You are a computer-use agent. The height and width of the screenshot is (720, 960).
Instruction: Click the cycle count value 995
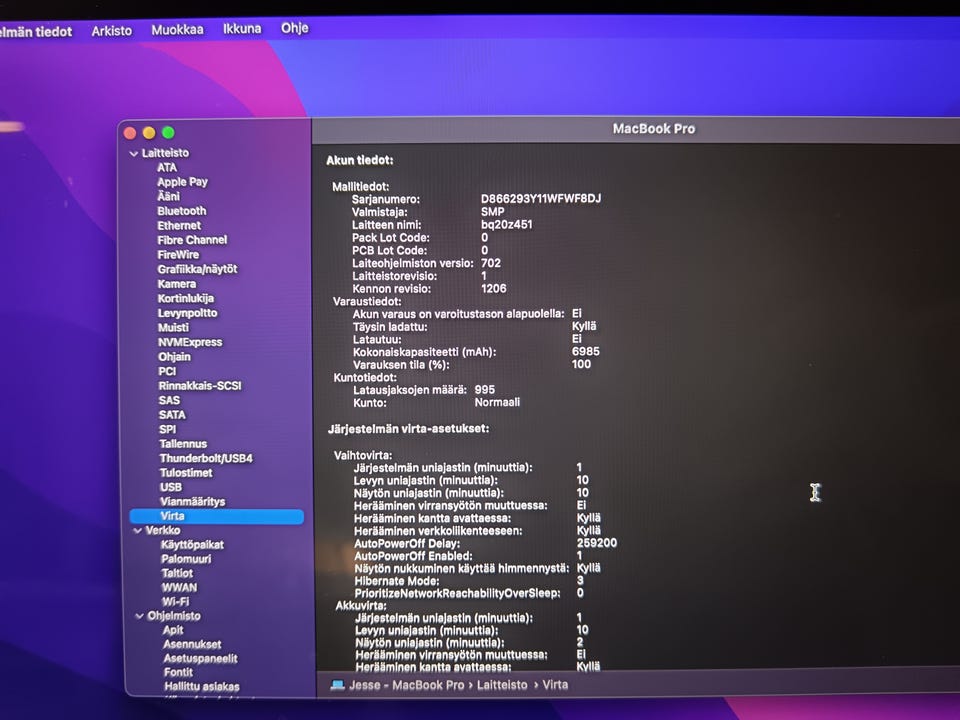click(485, 389)
